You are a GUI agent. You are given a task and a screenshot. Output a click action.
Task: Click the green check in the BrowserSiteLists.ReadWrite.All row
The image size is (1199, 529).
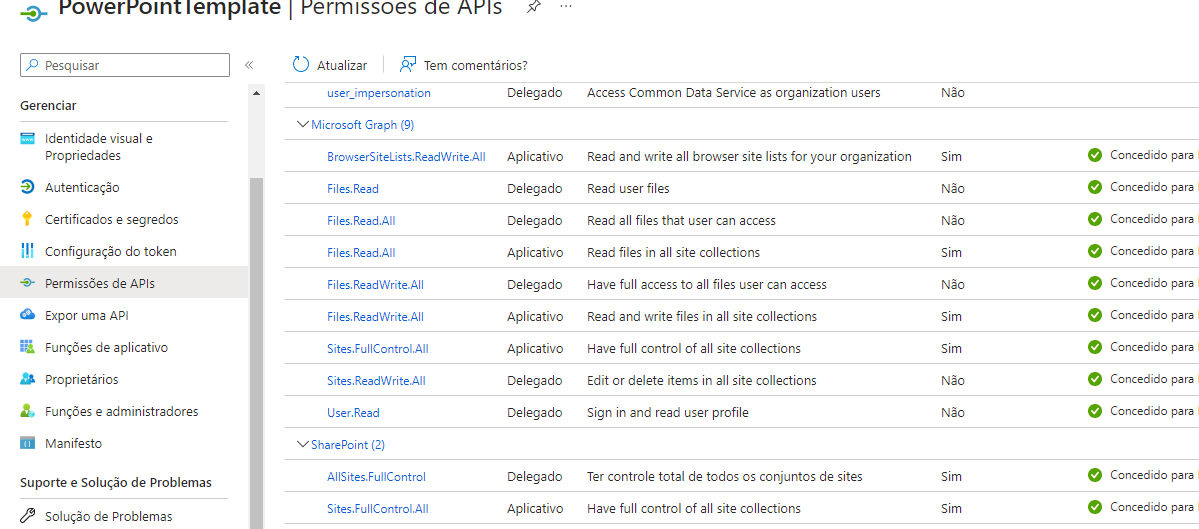1095,155
